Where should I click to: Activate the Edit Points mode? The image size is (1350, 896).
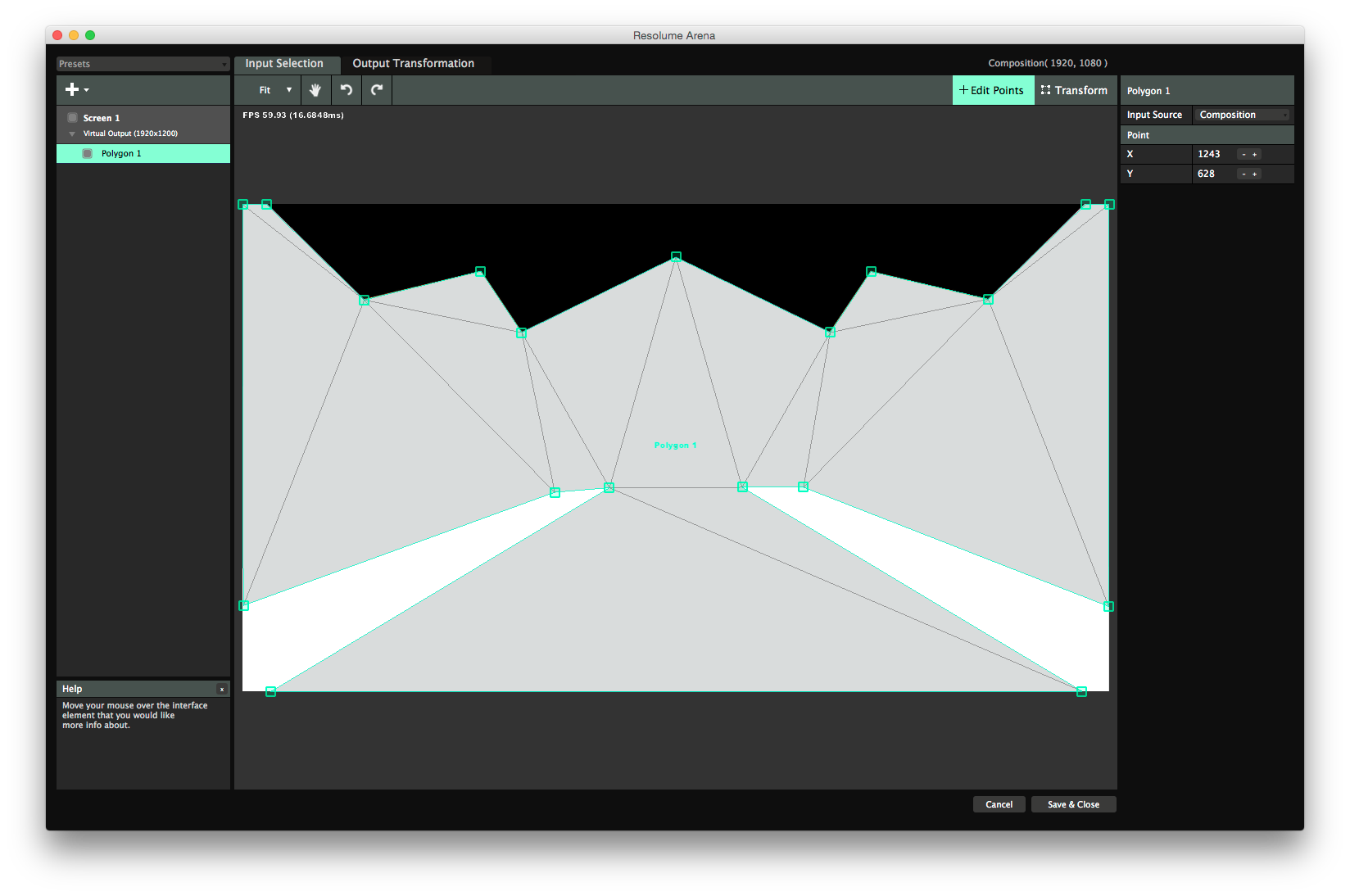pos(991,90)
